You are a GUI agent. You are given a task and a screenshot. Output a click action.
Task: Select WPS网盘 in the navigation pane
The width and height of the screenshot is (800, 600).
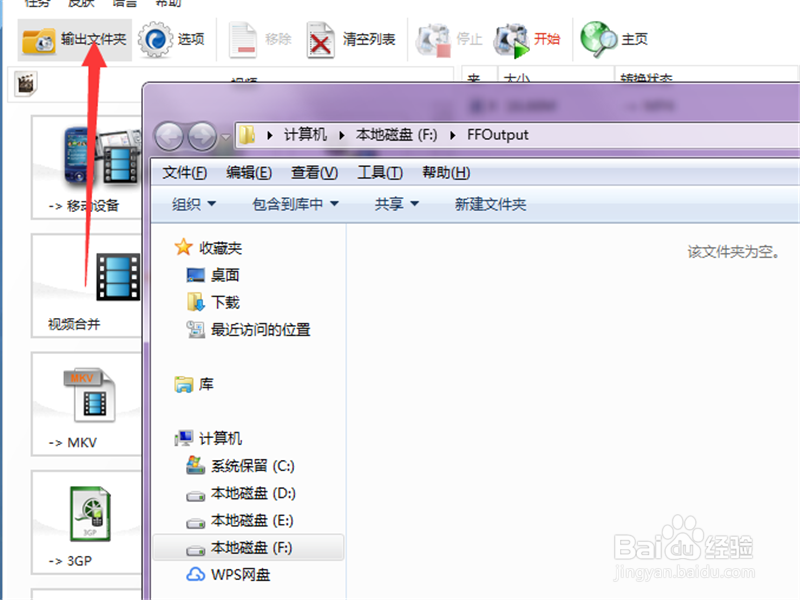coord(228,575)
